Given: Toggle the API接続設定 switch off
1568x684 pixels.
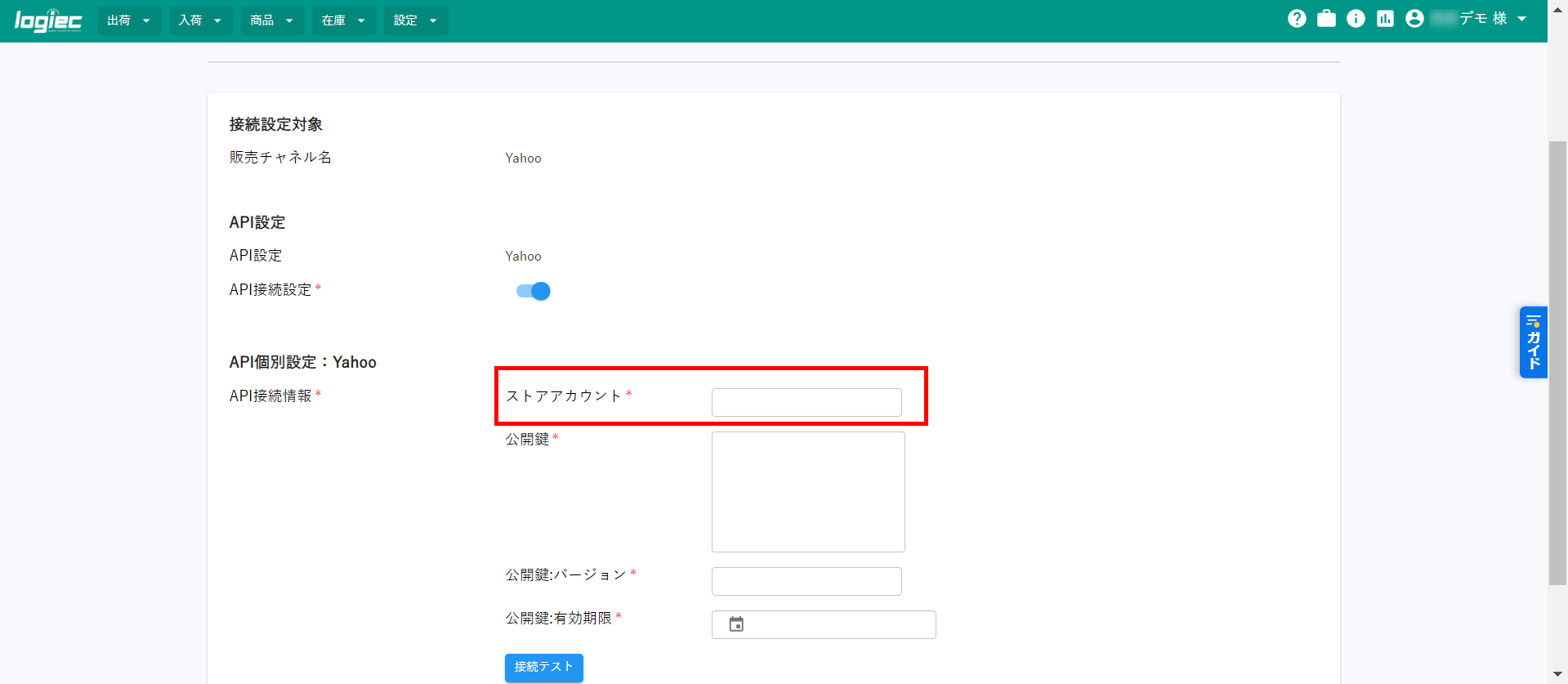Looking at the screenshot, I should 534,291.
